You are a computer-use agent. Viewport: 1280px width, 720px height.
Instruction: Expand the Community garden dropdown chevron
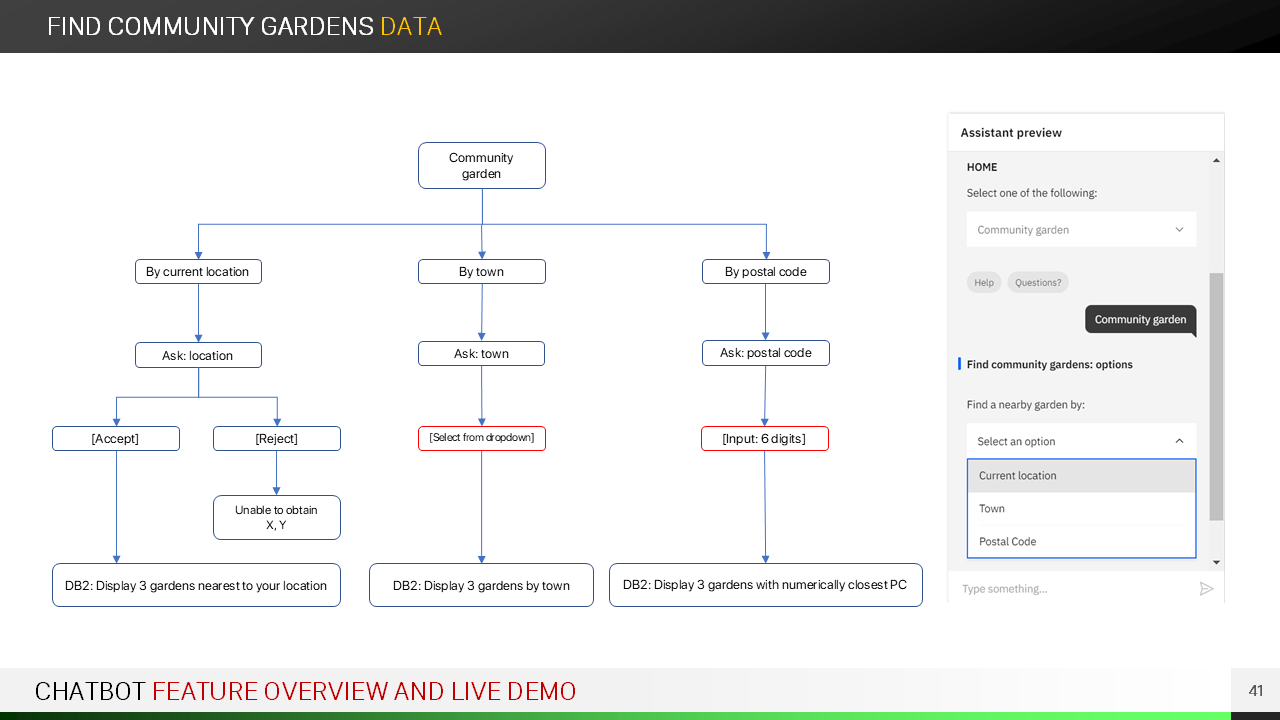tap(1179, 230)
